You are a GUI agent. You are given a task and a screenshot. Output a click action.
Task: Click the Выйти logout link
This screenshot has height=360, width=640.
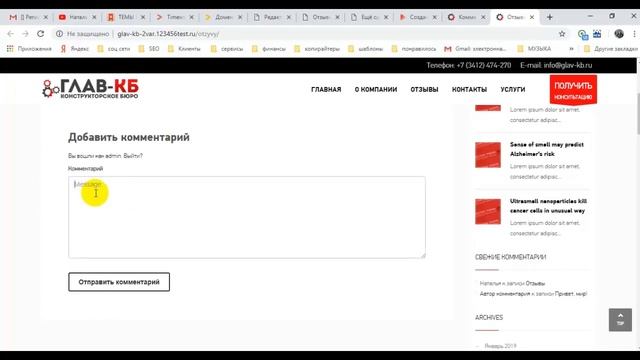click(x=133, y=156)
